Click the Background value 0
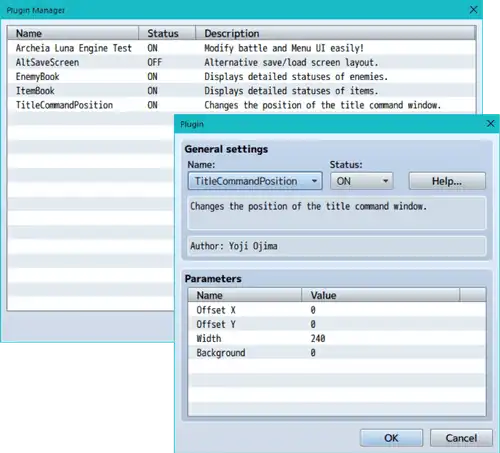The image size is (500, 453). pos(313,353)
